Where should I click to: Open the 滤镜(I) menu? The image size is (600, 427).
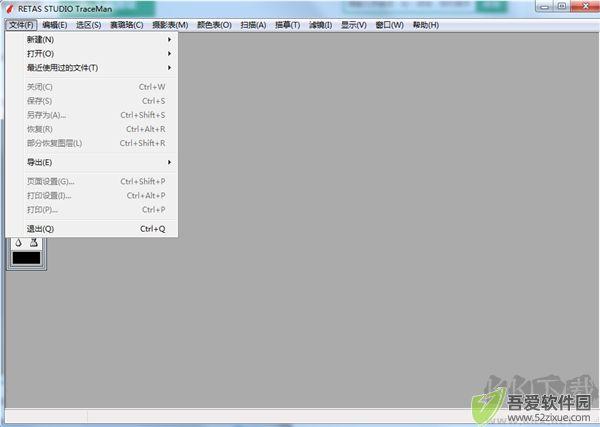click(321, 25)
